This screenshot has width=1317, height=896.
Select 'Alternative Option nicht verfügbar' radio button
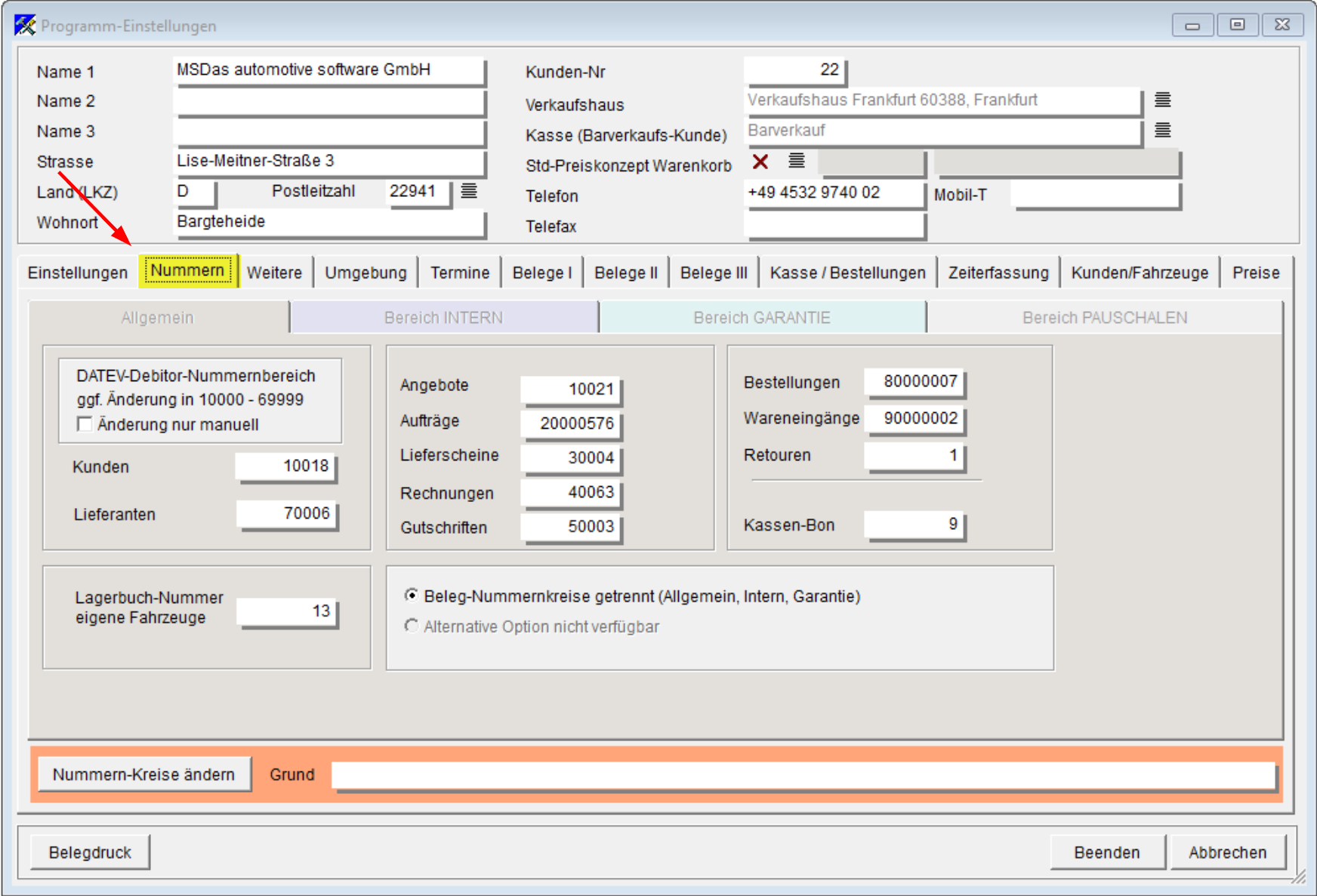pos(412,626)
